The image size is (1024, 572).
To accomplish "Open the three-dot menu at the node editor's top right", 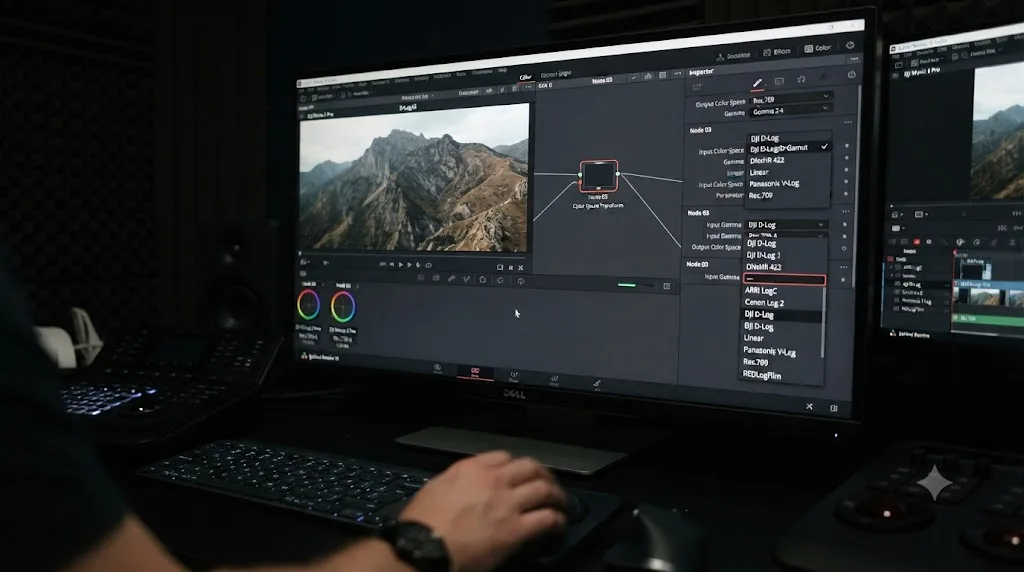I will point(677,73).
